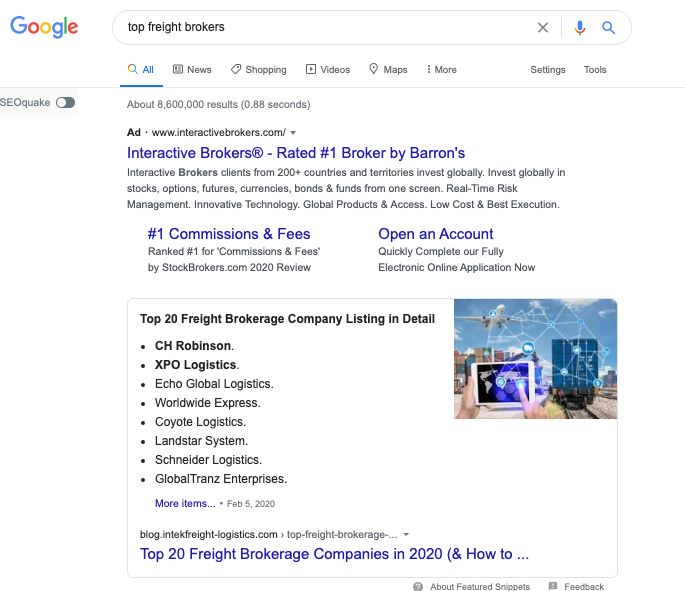The image size is (685, 591).
Task: Click the Echo Global Logistics list item
Action: tap(214, 384)
